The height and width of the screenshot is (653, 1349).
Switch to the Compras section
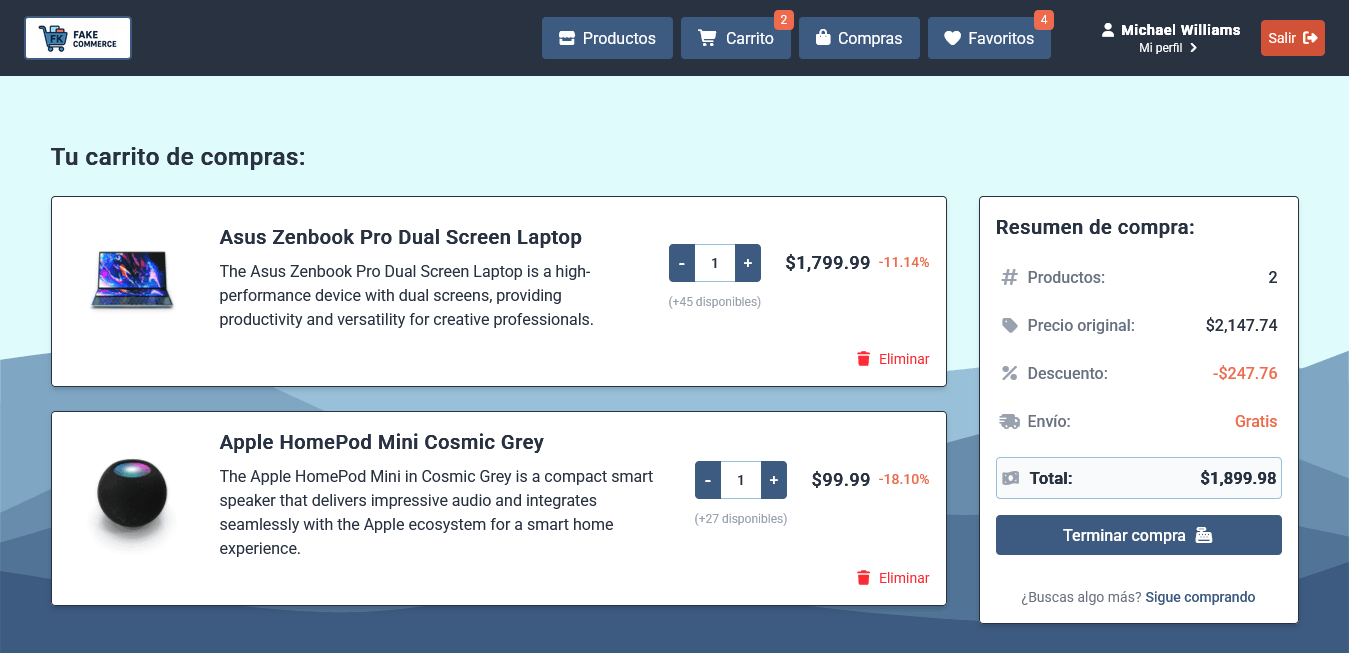[x=859, y=37]
